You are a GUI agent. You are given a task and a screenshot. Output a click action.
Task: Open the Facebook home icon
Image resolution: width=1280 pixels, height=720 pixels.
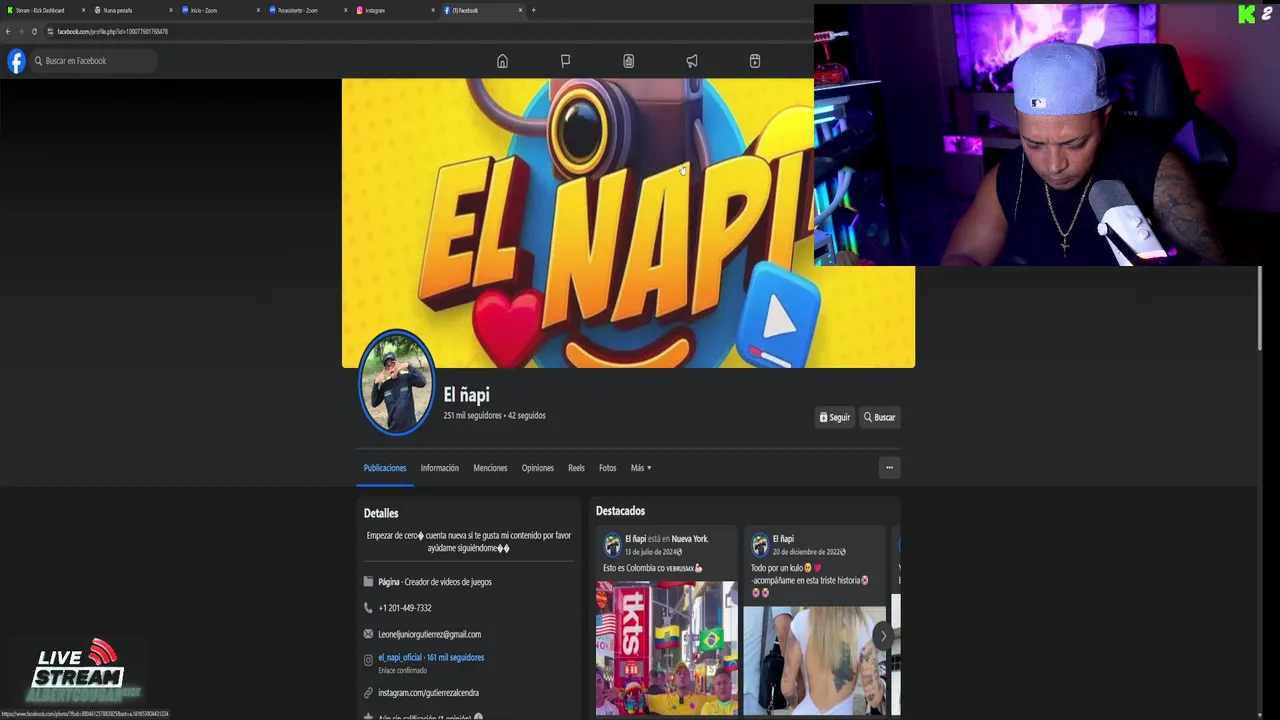coord(502,61)
